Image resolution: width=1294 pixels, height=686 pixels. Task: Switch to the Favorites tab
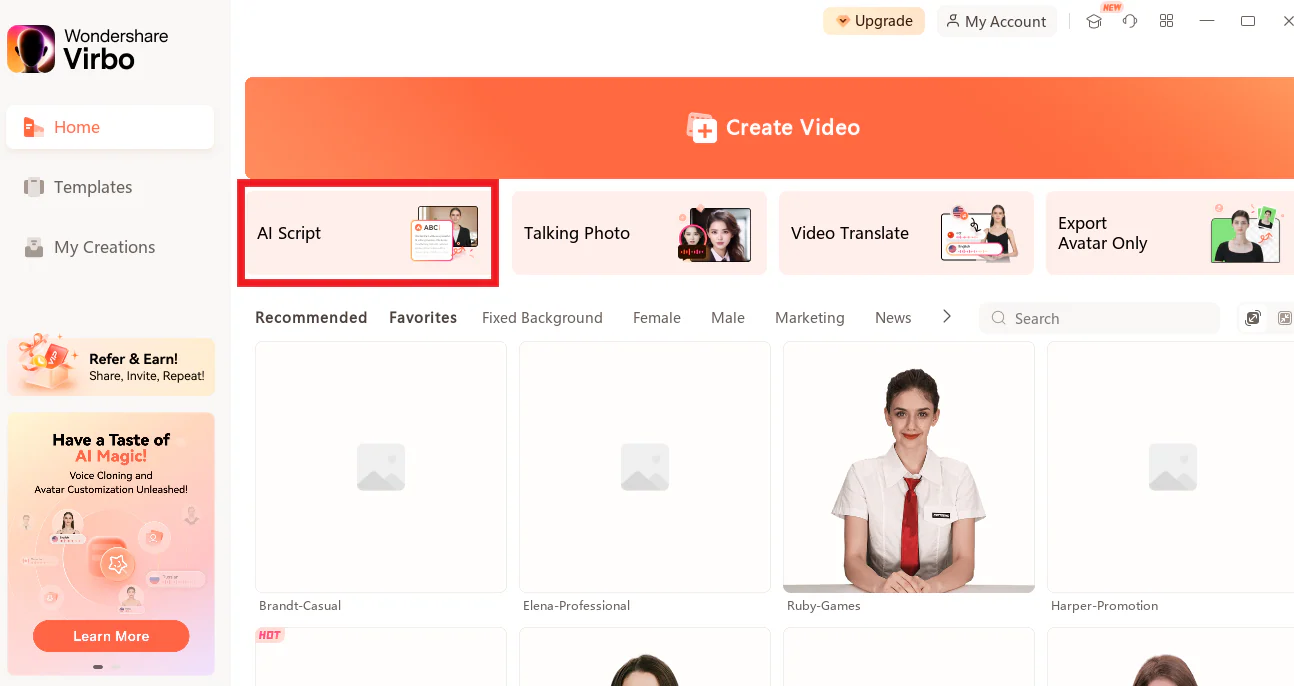(423, 317)
